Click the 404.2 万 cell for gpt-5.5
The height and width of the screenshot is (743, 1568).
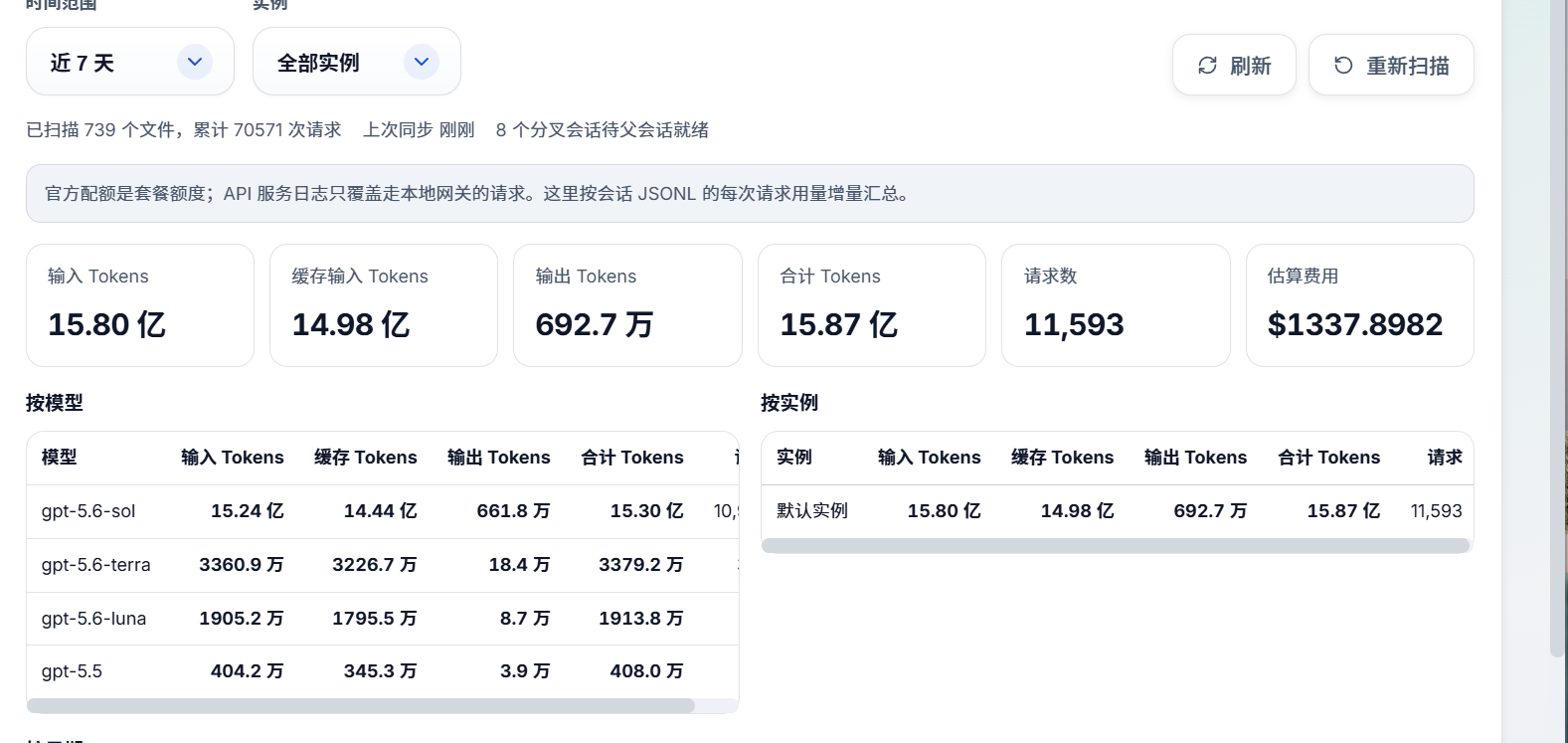coord(248,671)
